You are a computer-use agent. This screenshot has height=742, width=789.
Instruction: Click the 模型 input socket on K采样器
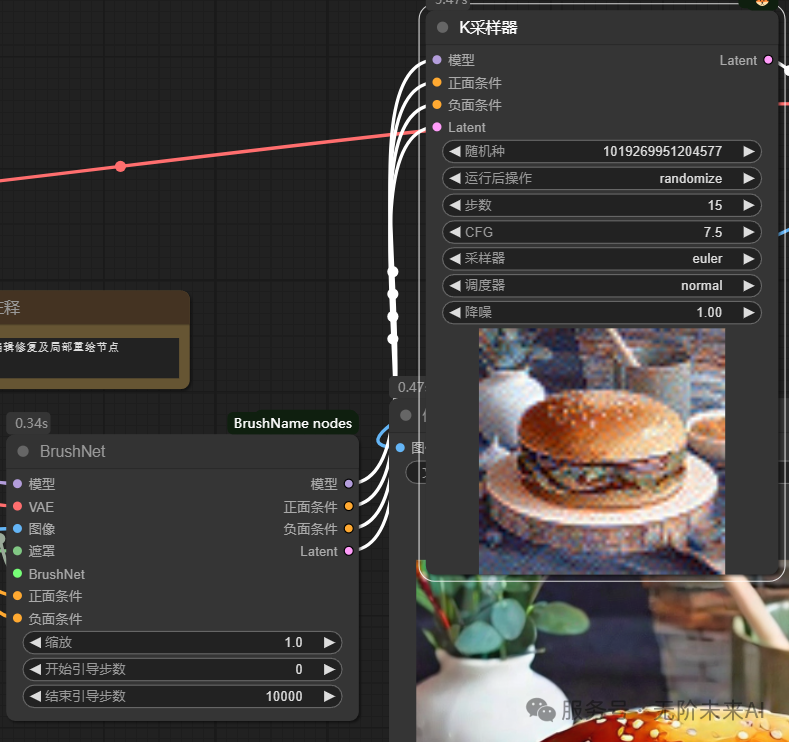[x=437, y=60]
